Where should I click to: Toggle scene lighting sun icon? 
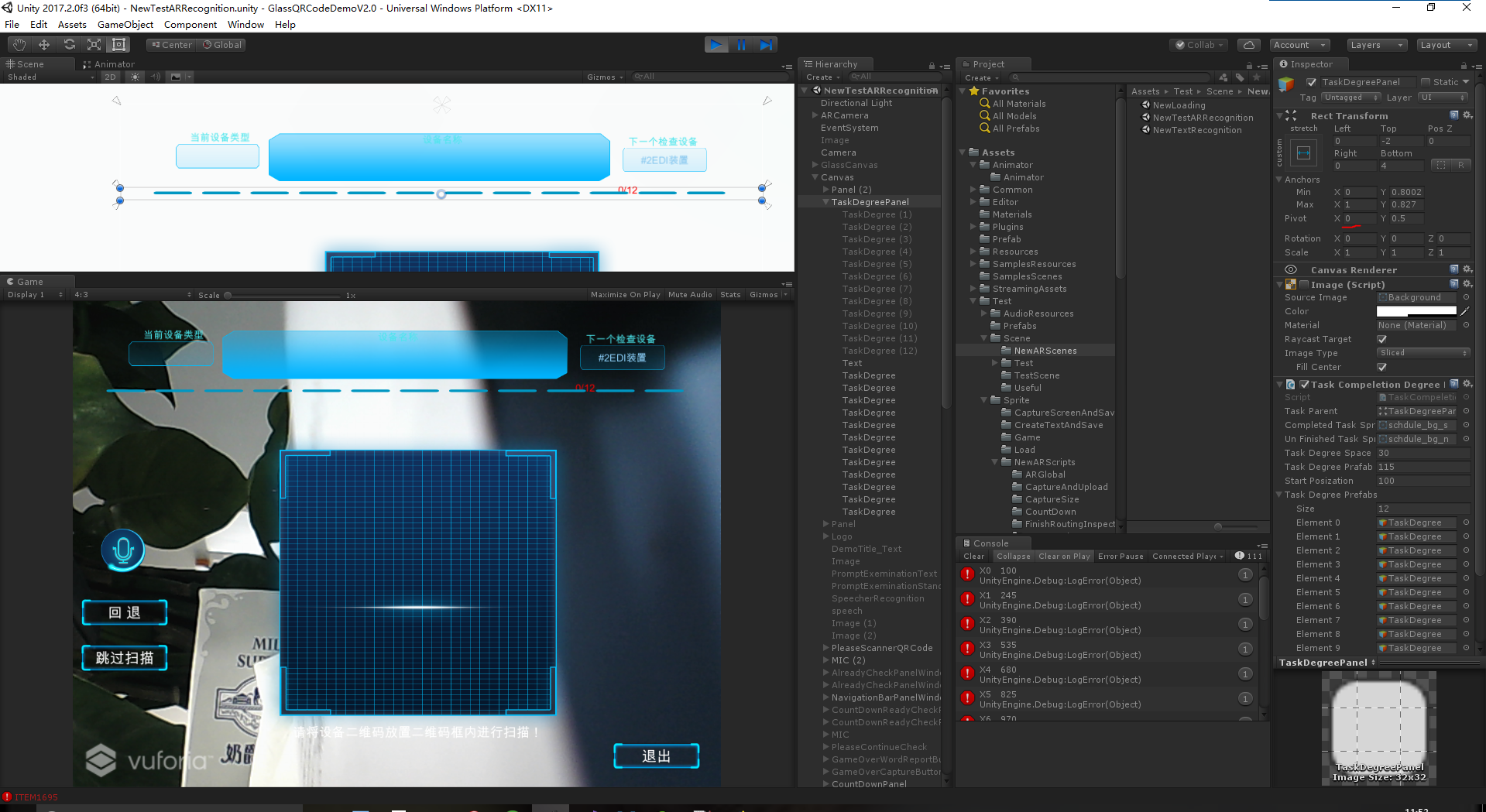136,77
